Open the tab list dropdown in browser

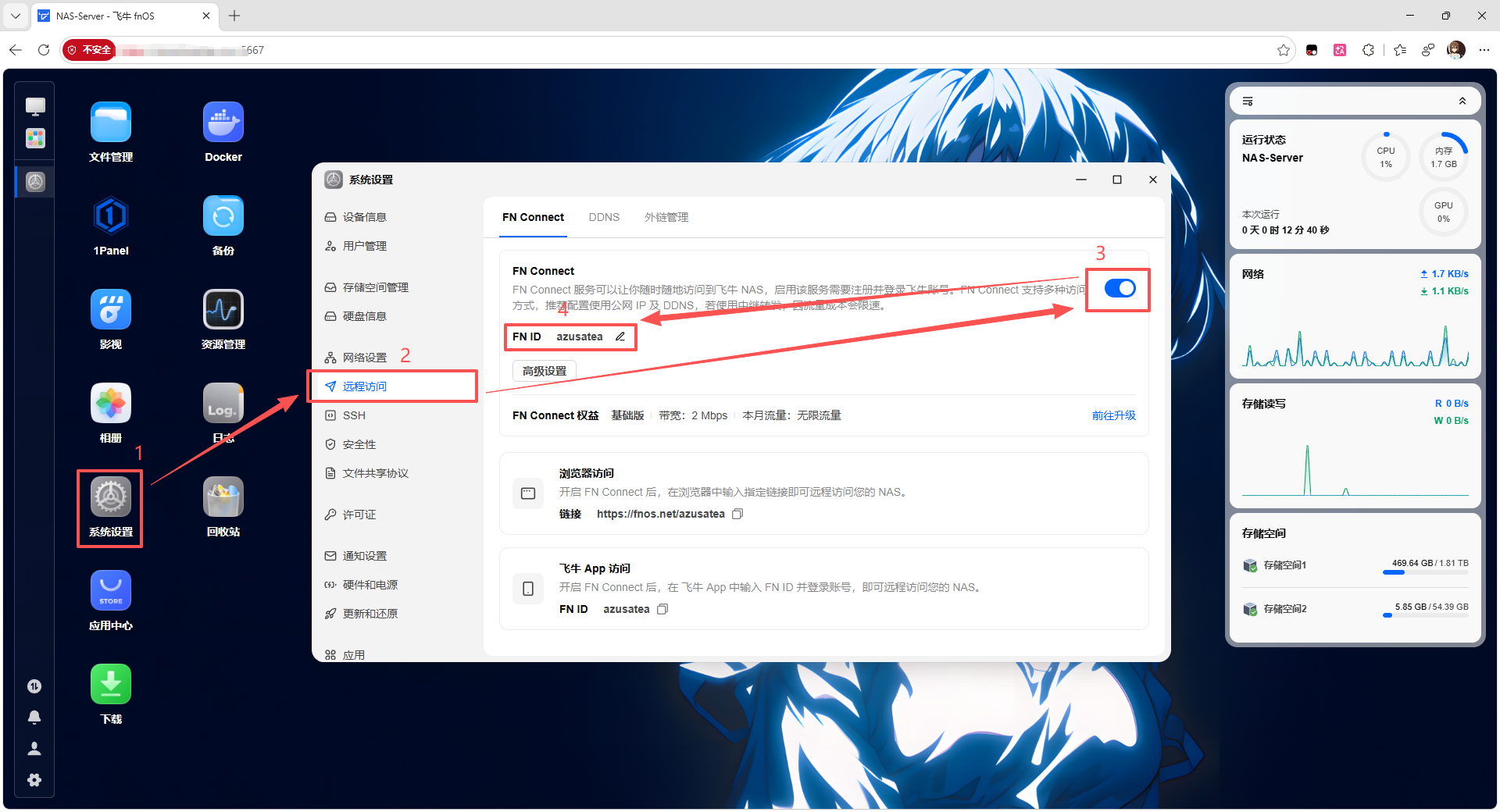(x=16, y=16)
